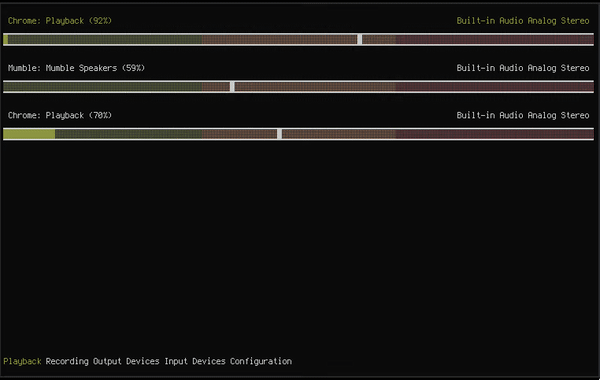
Task: Click the dark green zone of the Mumble bar
Action: tap(103, 87)
